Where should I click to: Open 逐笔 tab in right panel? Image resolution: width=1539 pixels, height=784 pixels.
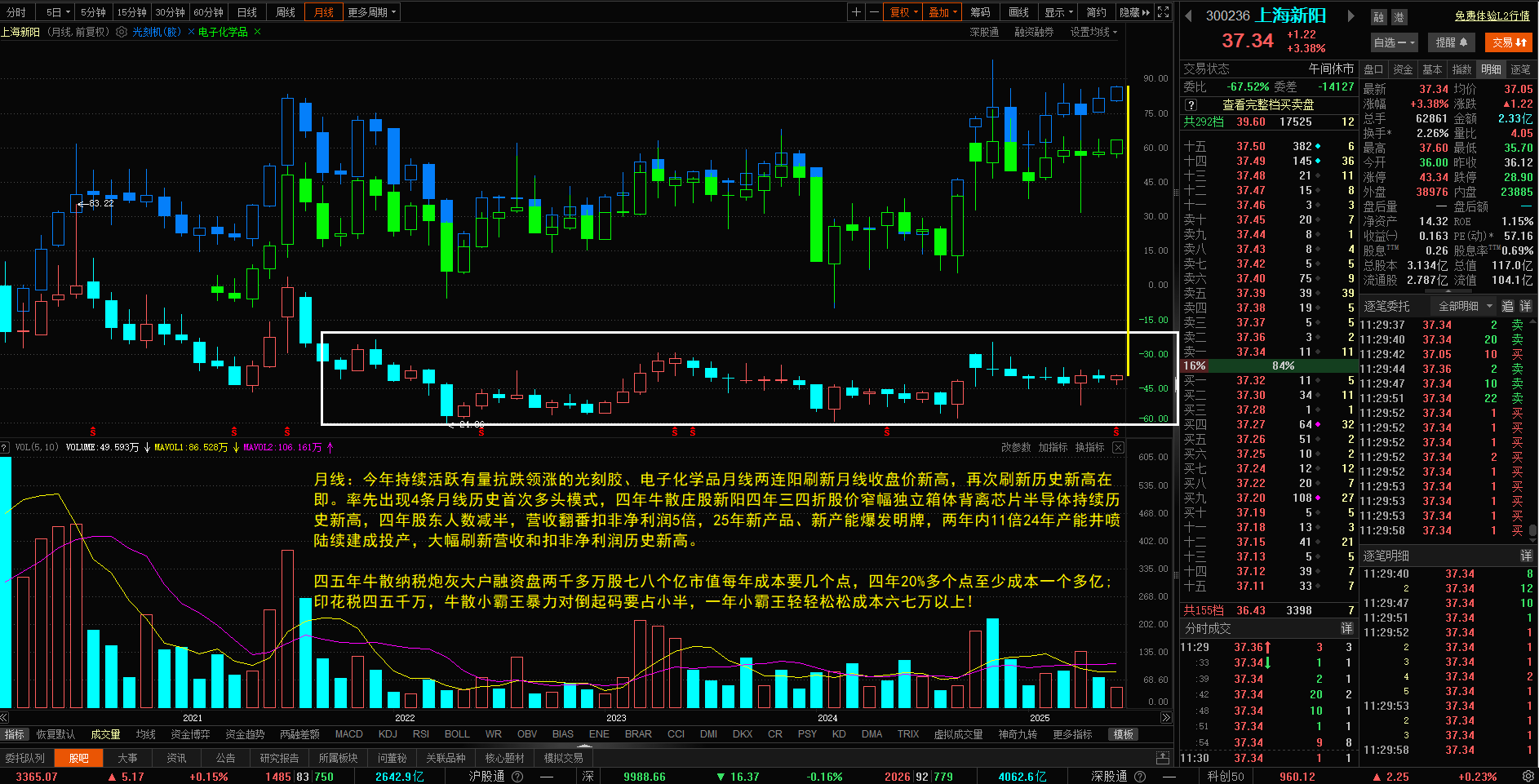click(x=1520, y=69)
